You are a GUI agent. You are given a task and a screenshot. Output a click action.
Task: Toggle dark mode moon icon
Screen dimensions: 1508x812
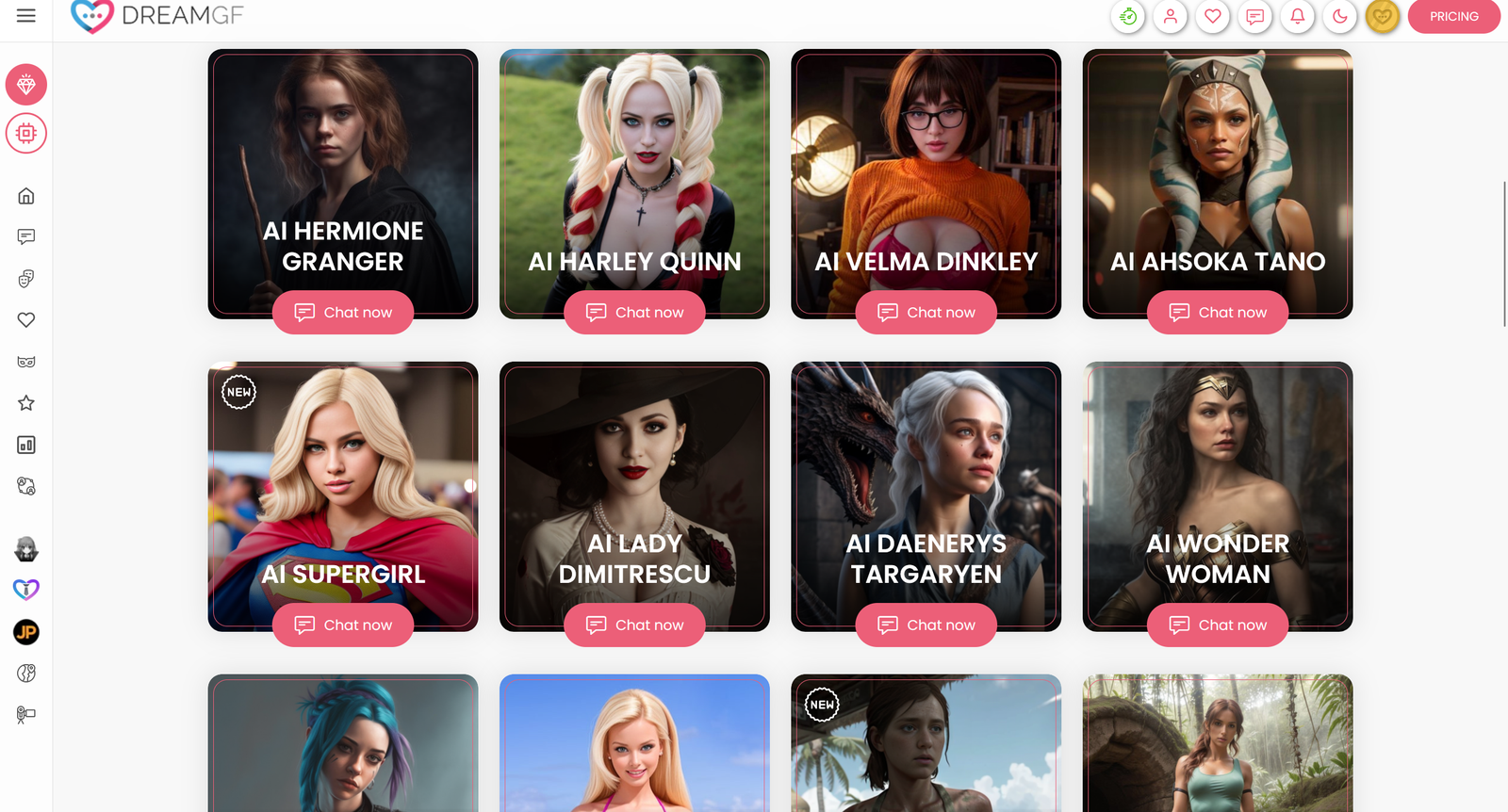point(1340,16)
